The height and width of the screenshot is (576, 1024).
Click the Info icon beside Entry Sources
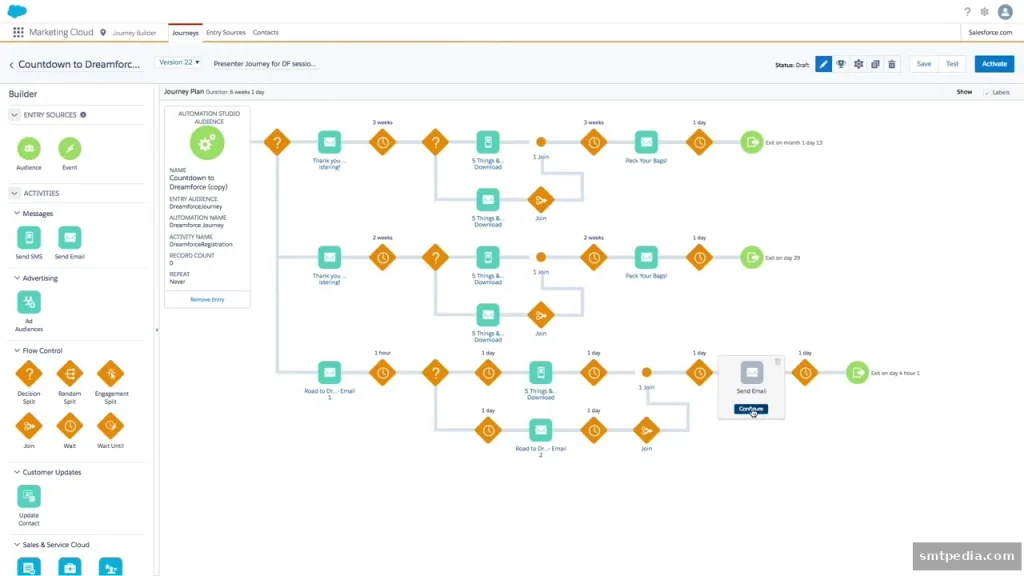83,115
